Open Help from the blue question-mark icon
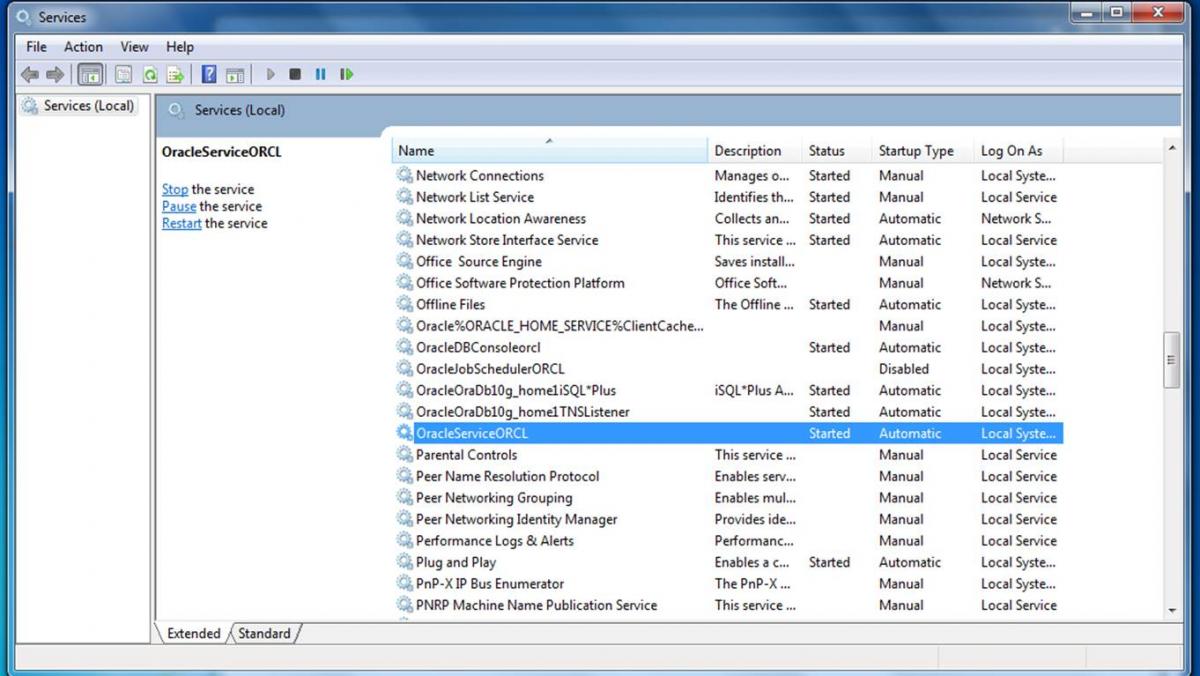Screen dimensions: 1200x676 pyautogui.click(x=209, y=74)
